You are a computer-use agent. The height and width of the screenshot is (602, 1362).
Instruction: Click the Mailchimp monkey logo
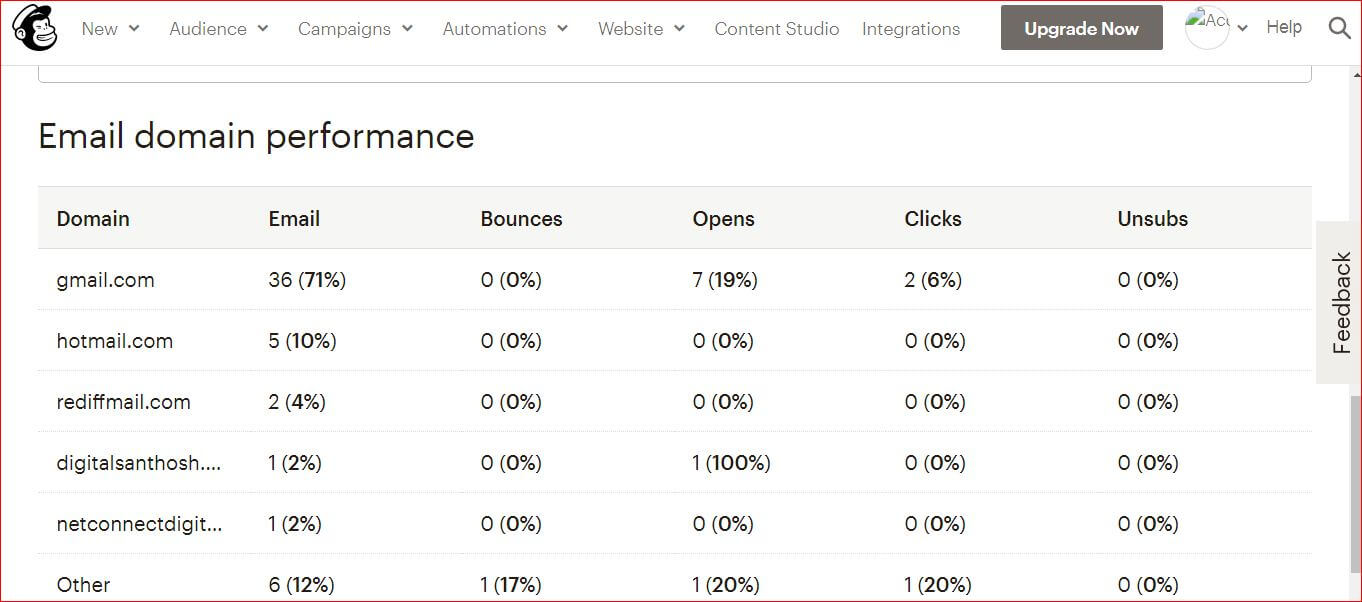35,28
